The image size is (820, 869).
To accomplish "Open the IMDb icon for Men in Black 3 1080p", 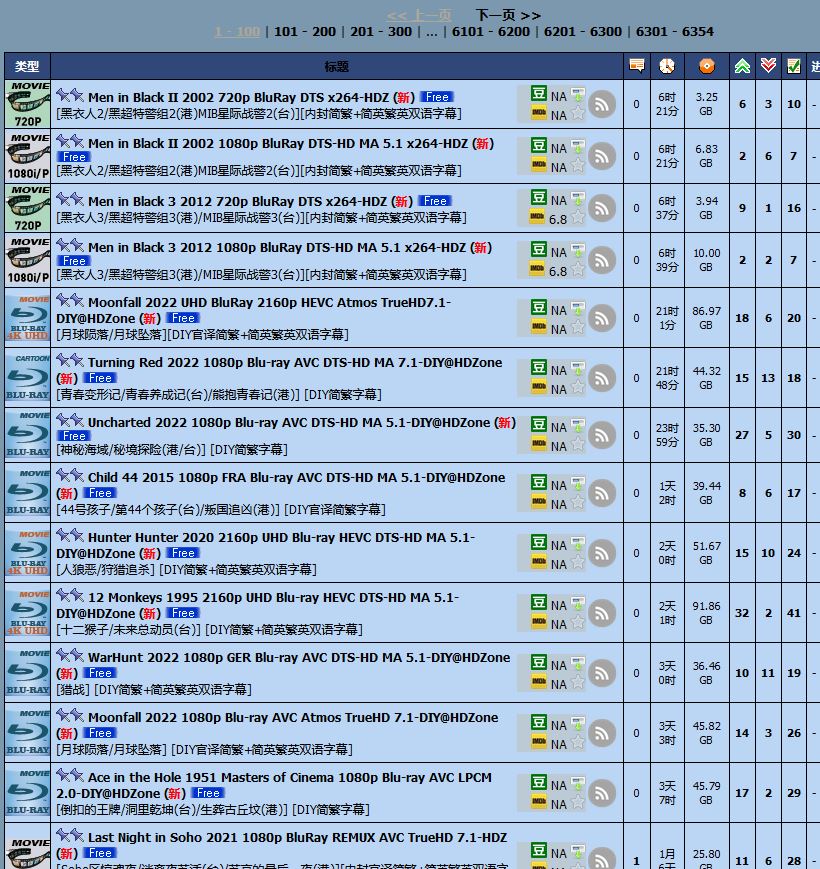I will [537, 269].
